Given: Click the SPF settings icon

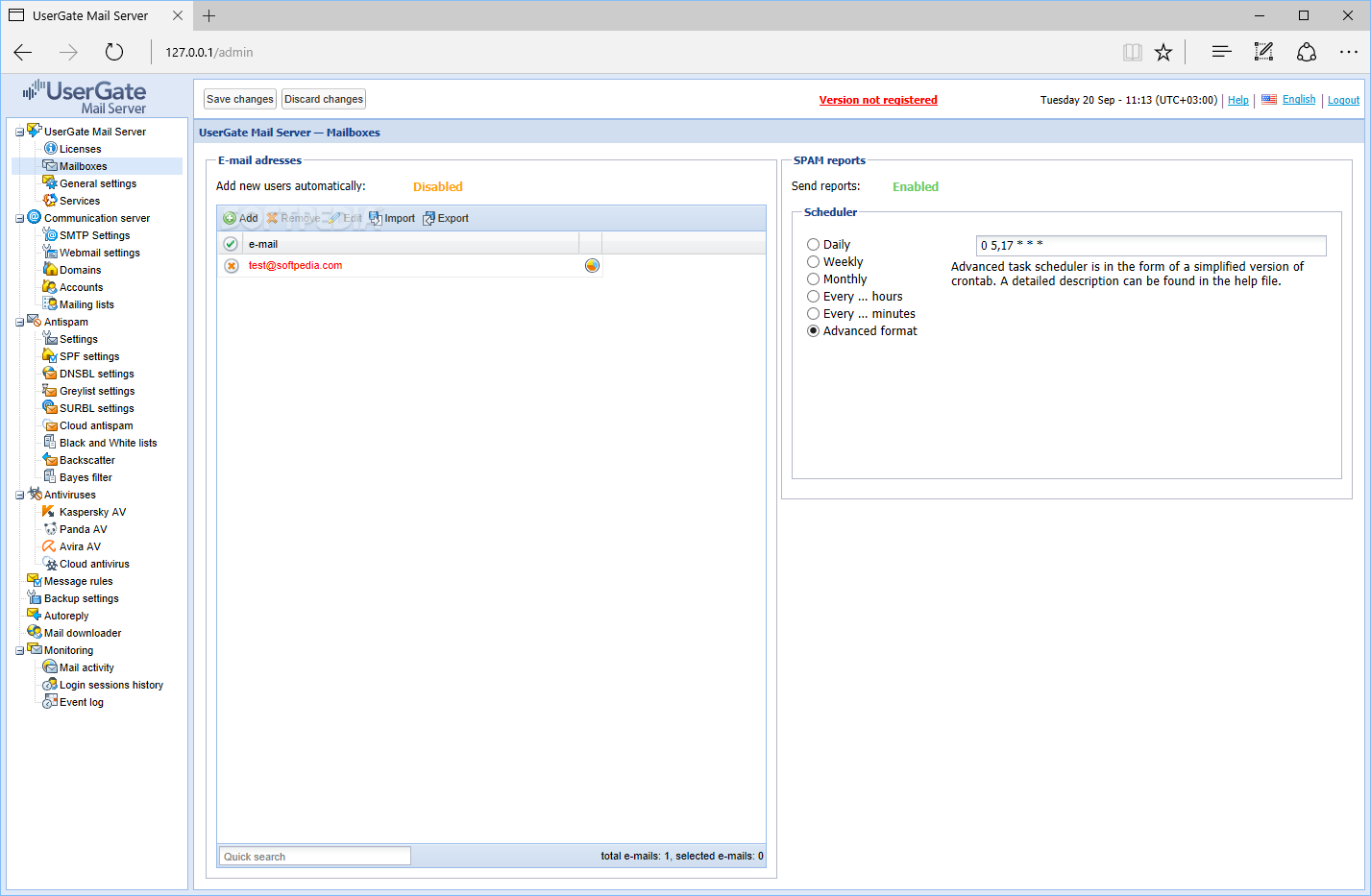Looking at the screenshot, I should [x=50, y=355].
